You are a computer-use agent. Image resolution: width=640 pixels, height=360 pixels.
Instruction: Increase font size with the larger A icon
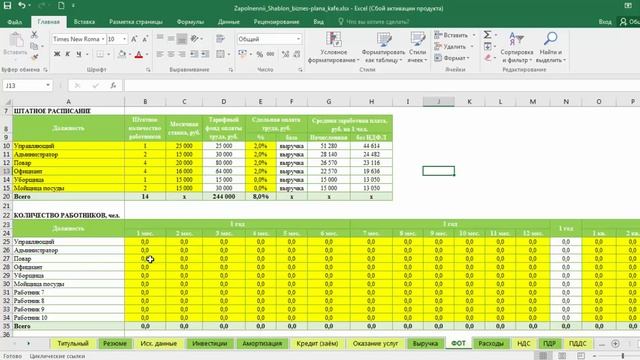pos(134,39)
